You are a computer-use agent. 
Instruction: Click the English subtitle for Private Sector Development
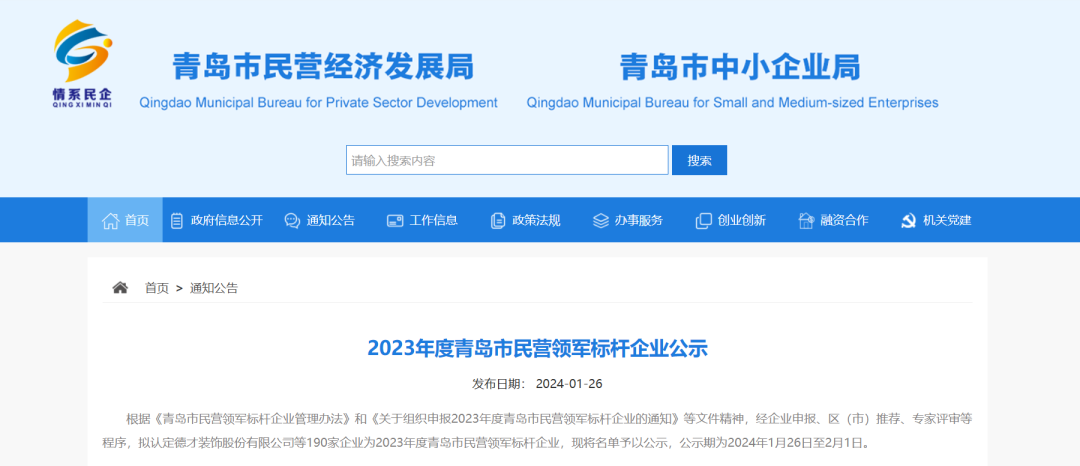(318, 102)
